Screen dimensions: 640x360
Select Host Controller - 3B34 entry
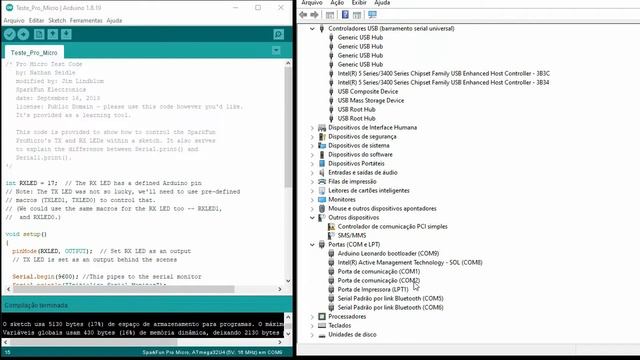click(443, 82)
